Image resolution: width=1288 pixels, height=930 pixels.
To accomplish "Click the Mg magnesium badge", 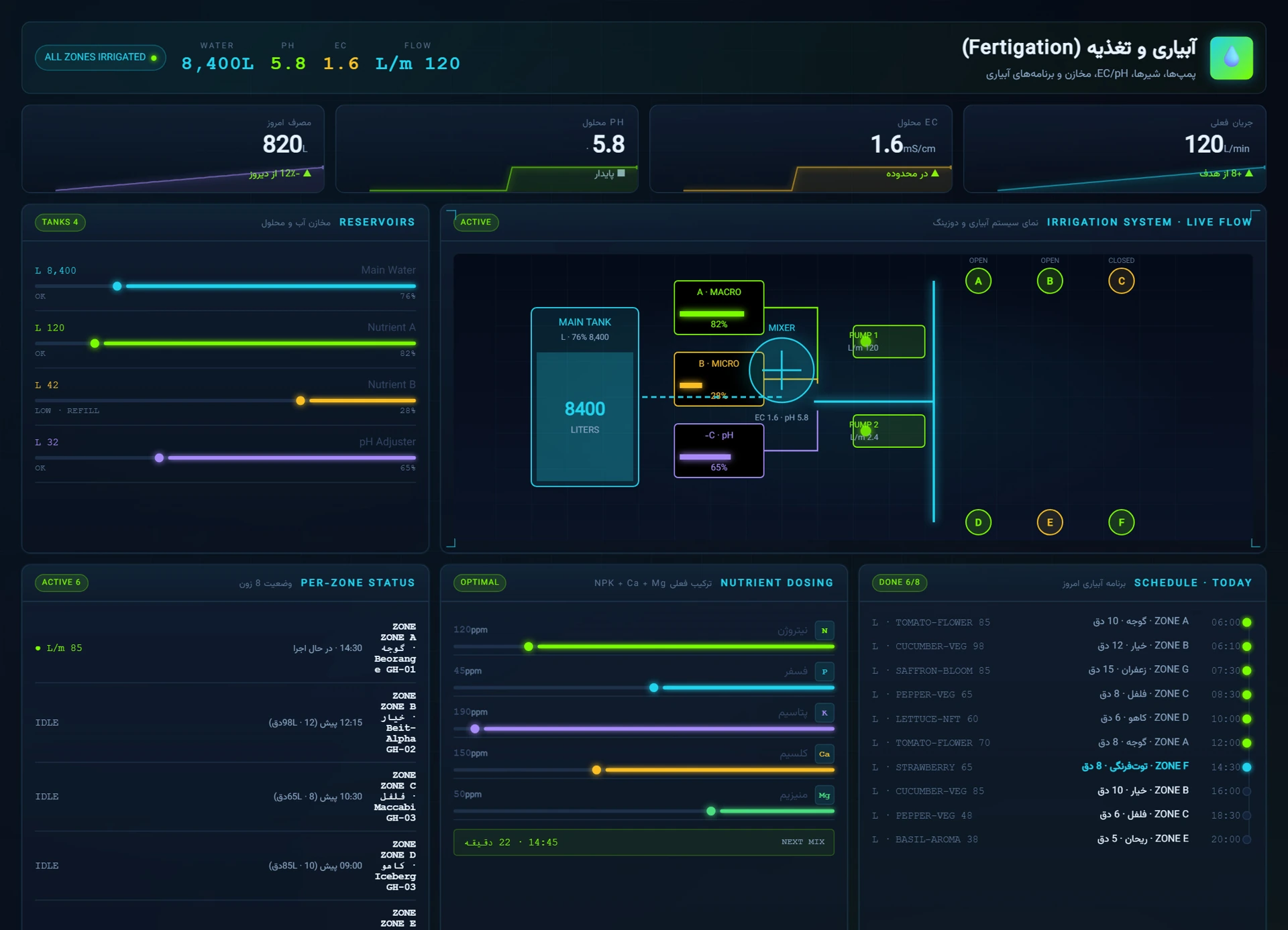I will [x=824, y=795].
